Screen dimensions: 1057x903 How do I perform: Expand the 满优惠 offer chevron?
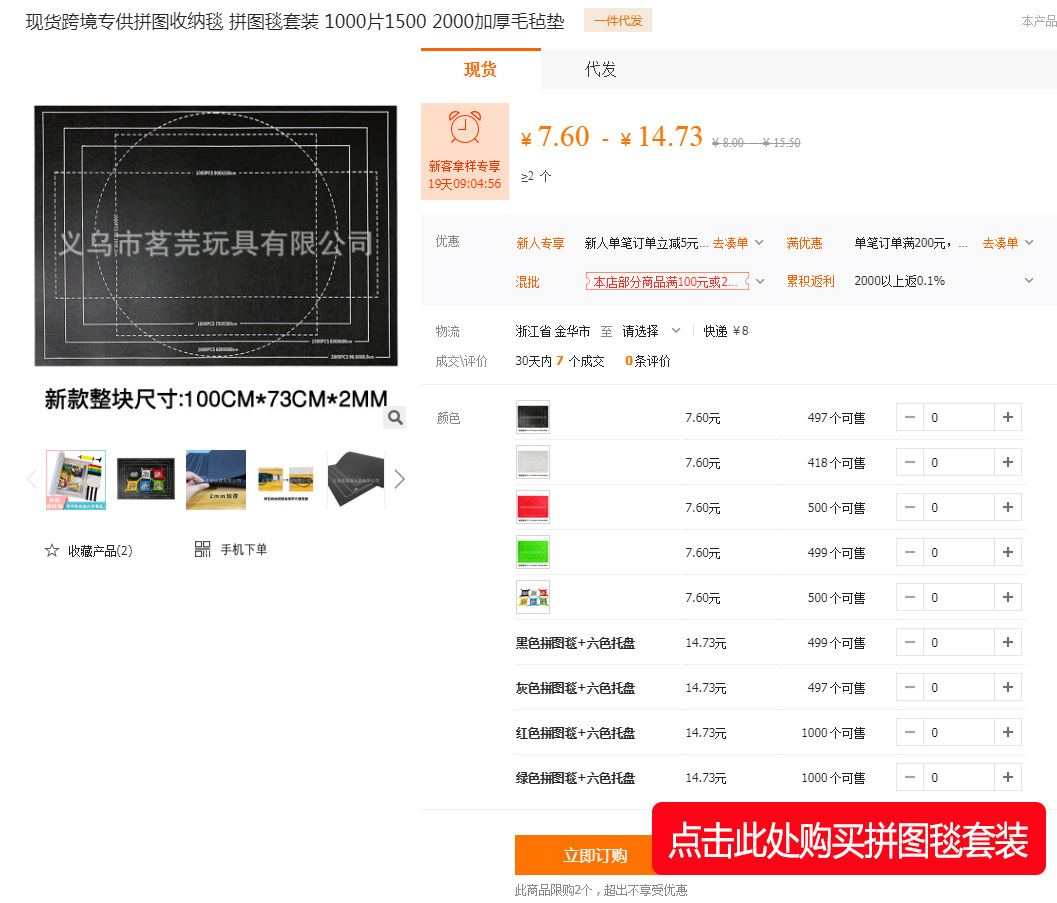pyautogui.click(x=1029, y=242)
